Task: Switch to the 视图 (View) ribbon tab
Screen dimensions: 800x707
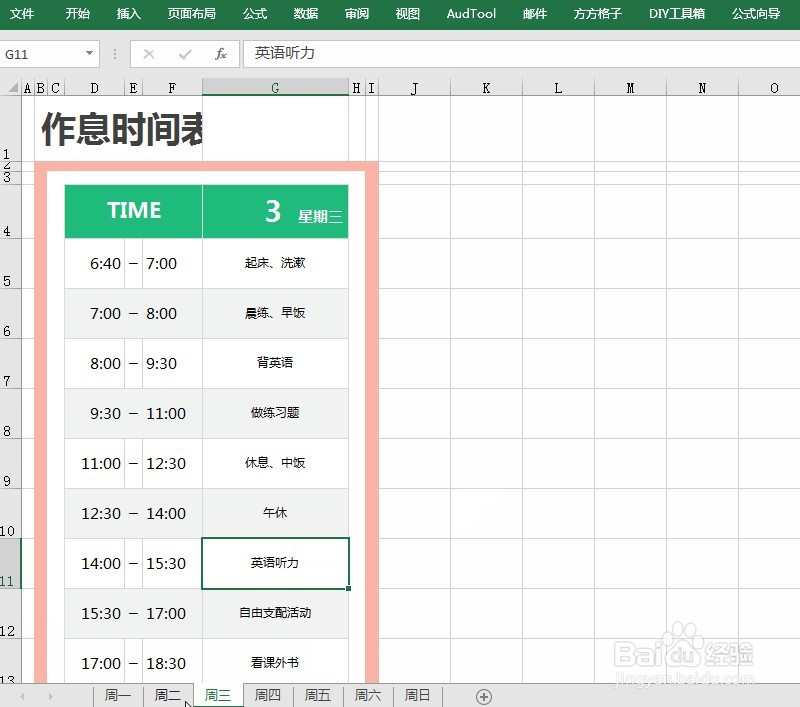Action: [x=407, y=14]
